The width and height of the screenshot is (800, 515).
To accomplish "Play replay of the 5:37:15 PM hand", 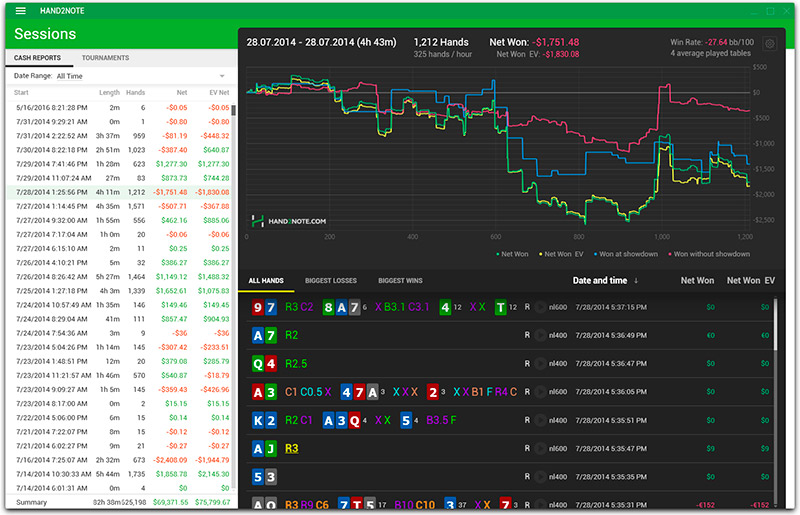I will point(541,308).
